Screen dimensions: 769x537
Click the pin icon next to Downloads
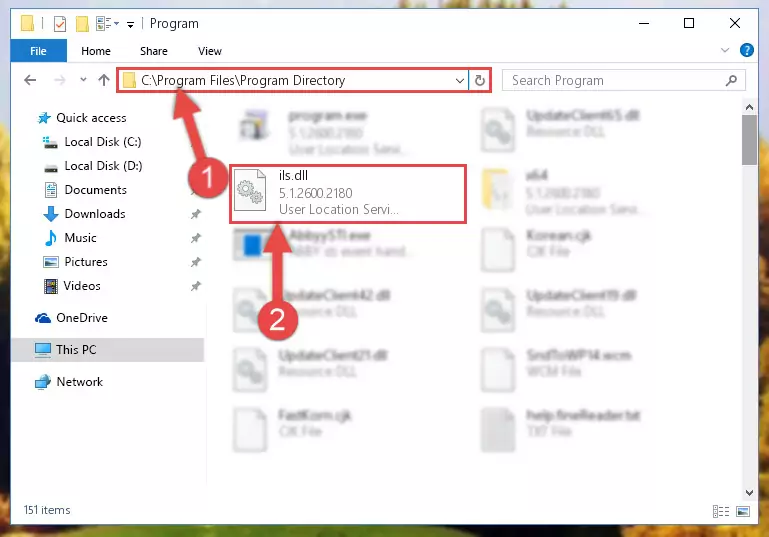click(x=195, y=214)
